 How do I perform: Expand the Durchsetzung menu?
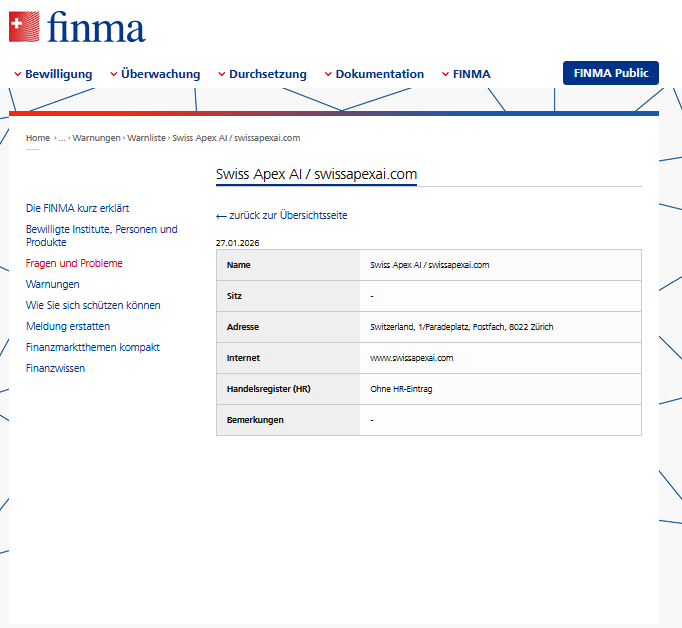click(x=262, y=74)
